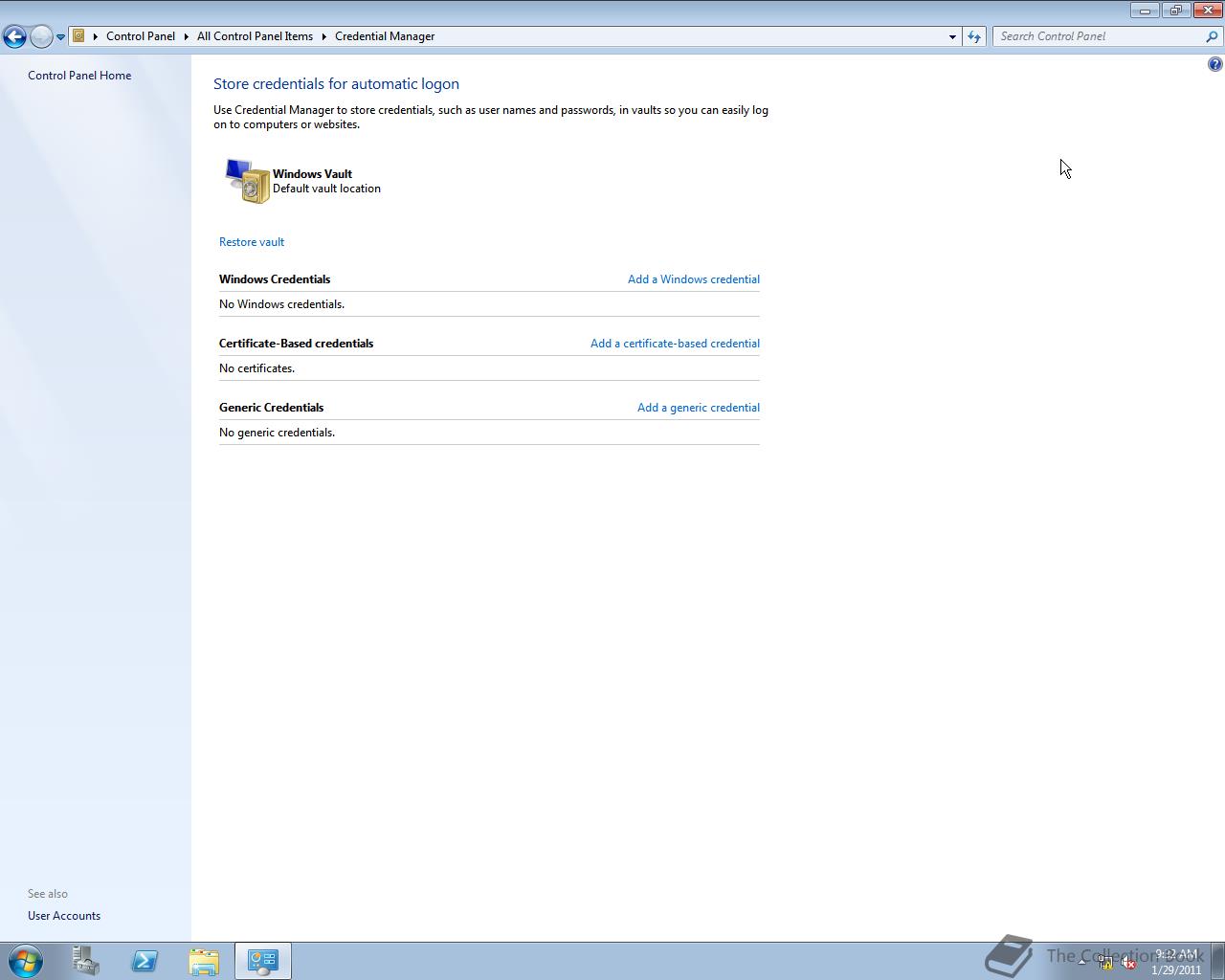
Task: Close the Credential Manager window
Action: click(1207, 11)
